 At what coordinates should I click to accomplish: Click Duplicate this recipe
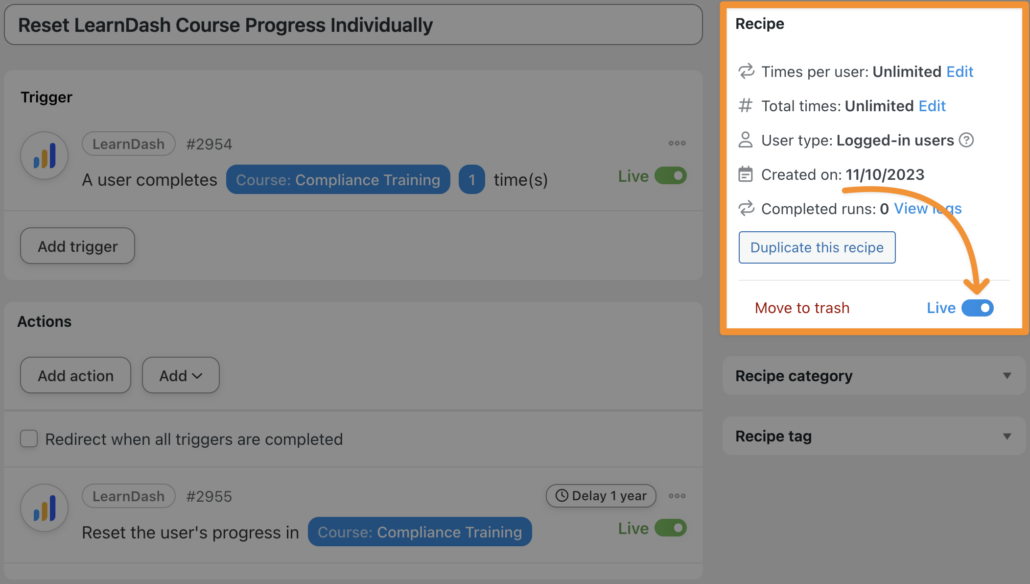point(816,247)
